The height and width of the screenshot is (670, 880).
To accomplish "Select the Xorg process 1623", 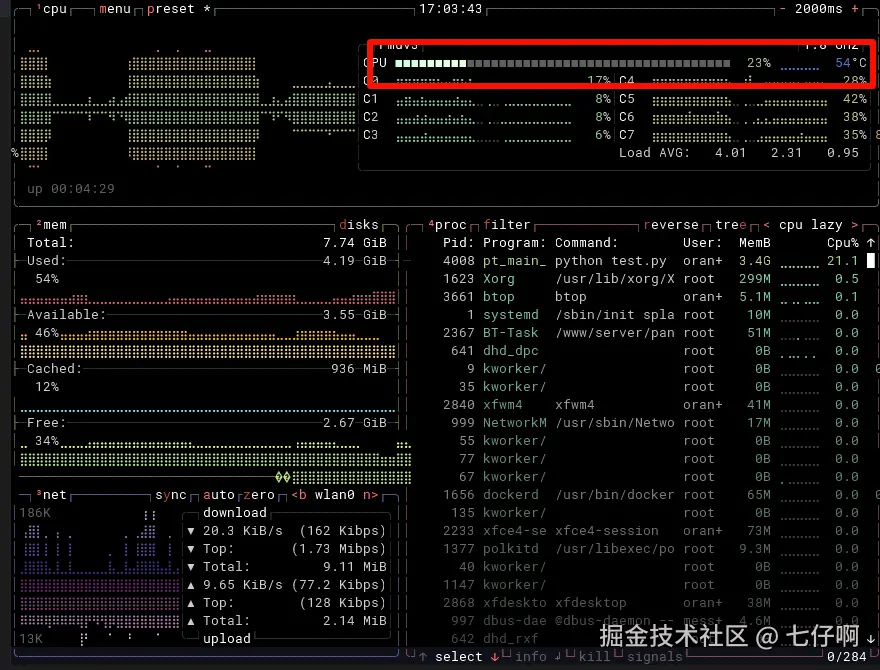I will (x=651, y=279).
